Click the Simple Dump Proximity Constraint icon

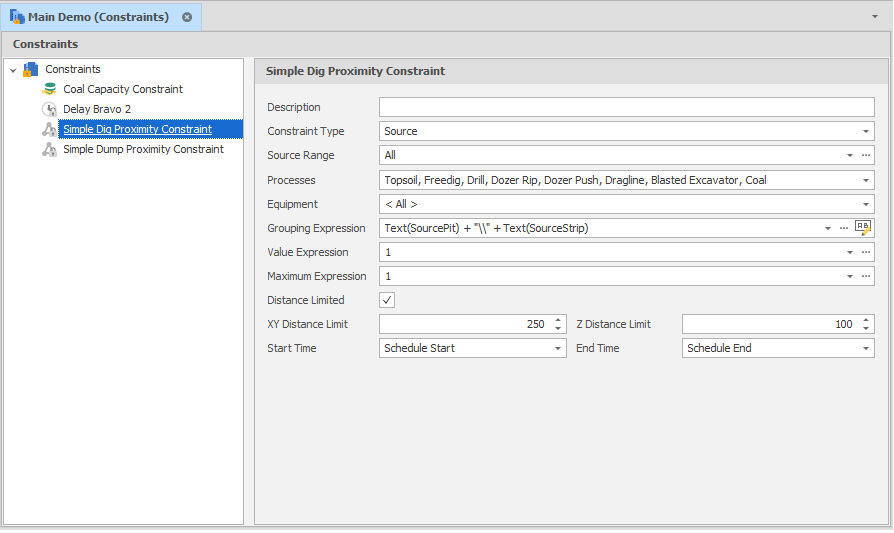49,149
